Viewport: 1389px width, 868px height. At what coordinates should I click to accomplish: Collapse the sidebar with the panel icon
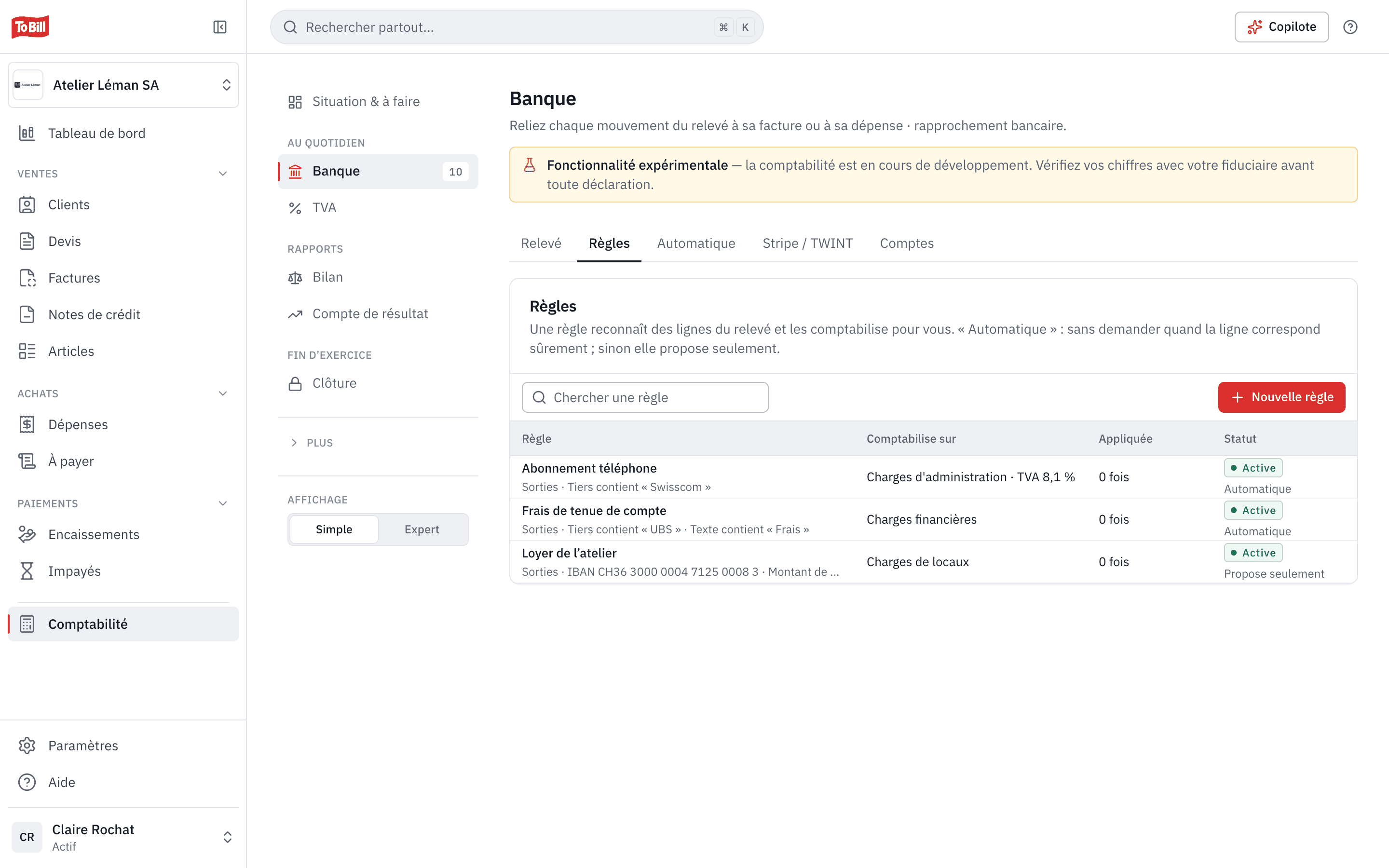(220, 27)
